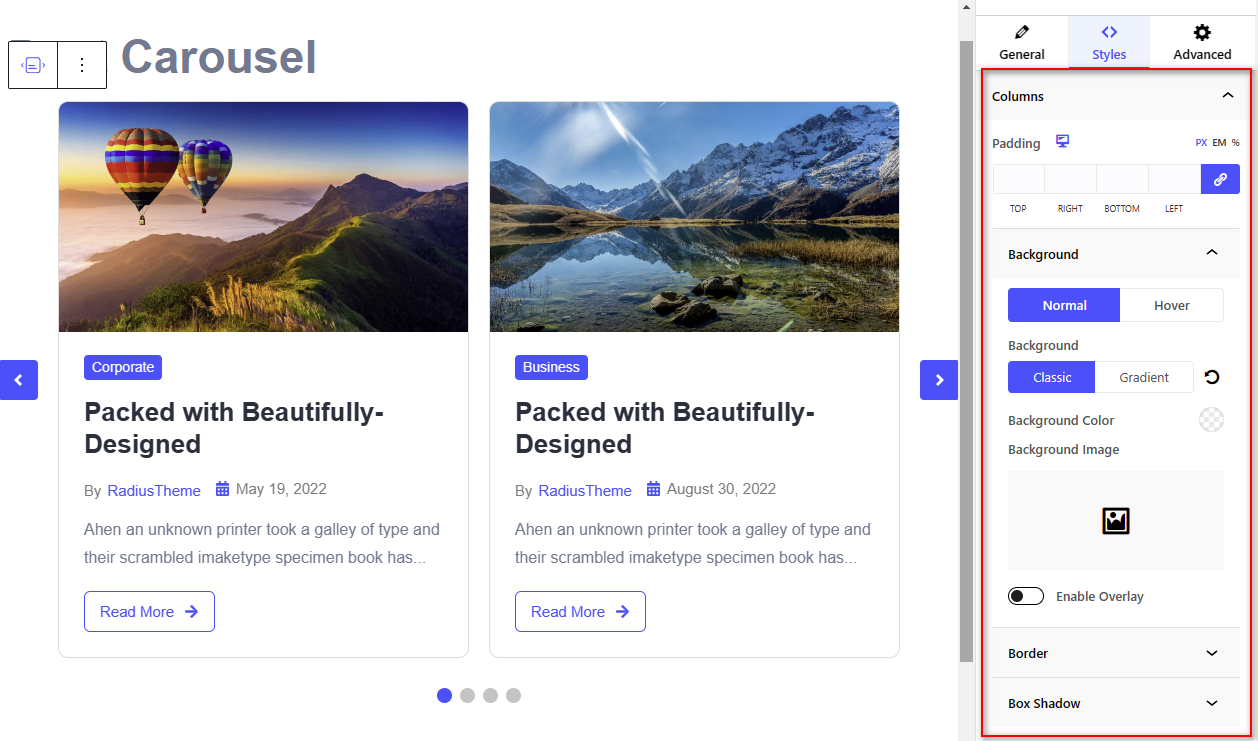
Task: Select % as the padding unit
Action: 1236,143
